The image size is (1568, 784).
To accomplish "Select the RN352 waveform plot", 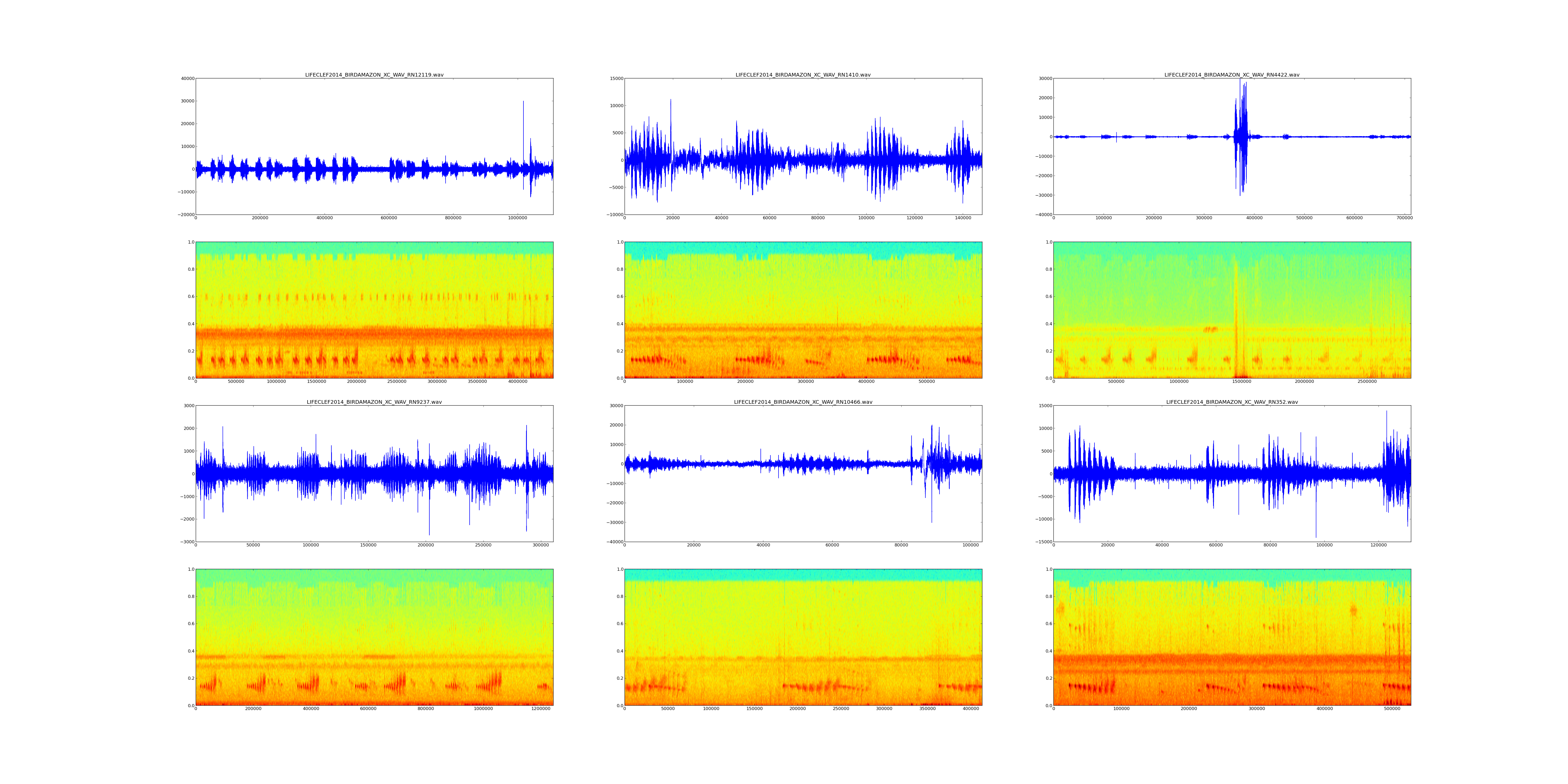I will click(x=1231, y=473).
